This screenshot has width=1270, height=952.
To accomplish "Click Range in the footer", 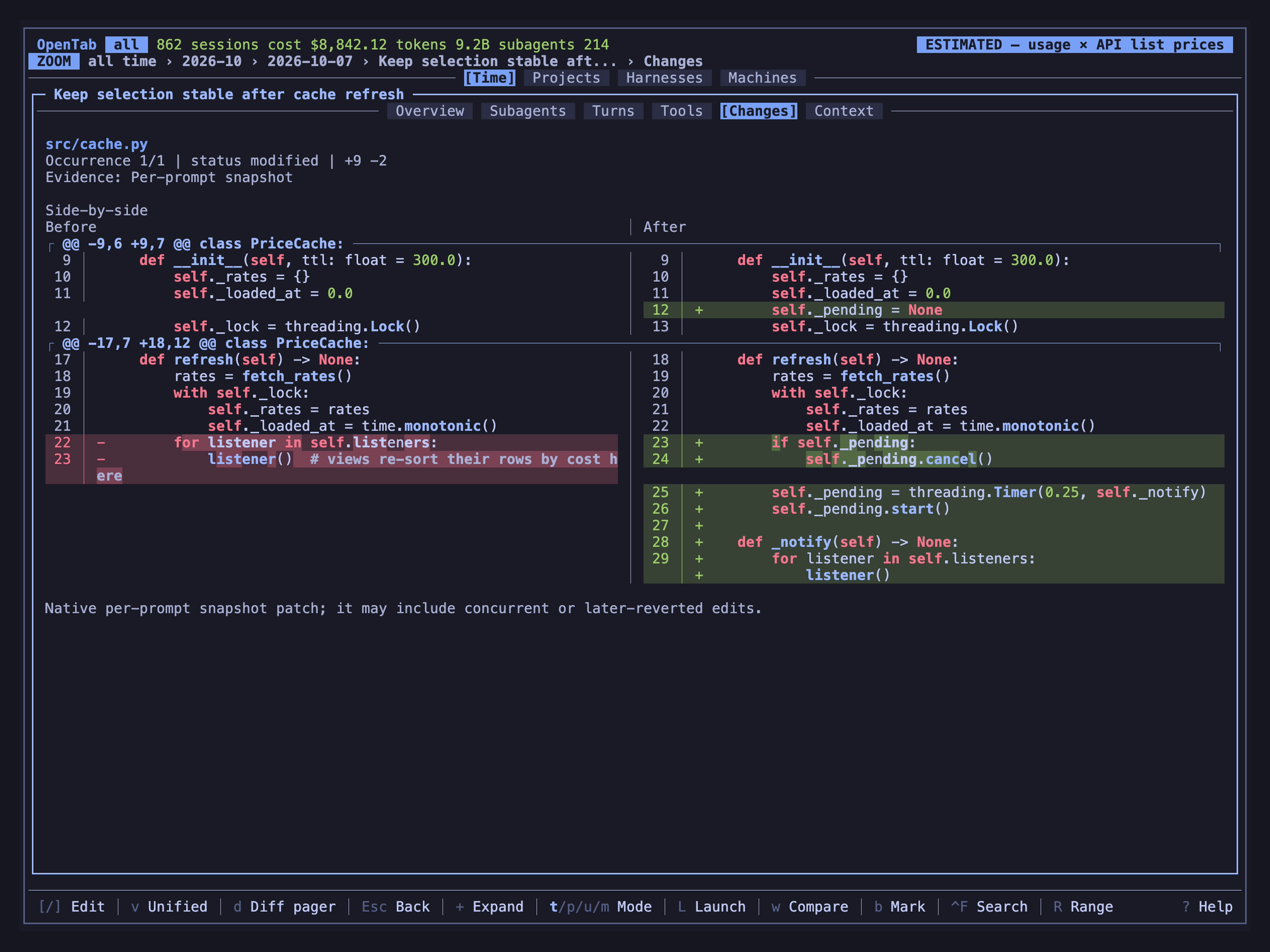I will (x=1083, y=907).
